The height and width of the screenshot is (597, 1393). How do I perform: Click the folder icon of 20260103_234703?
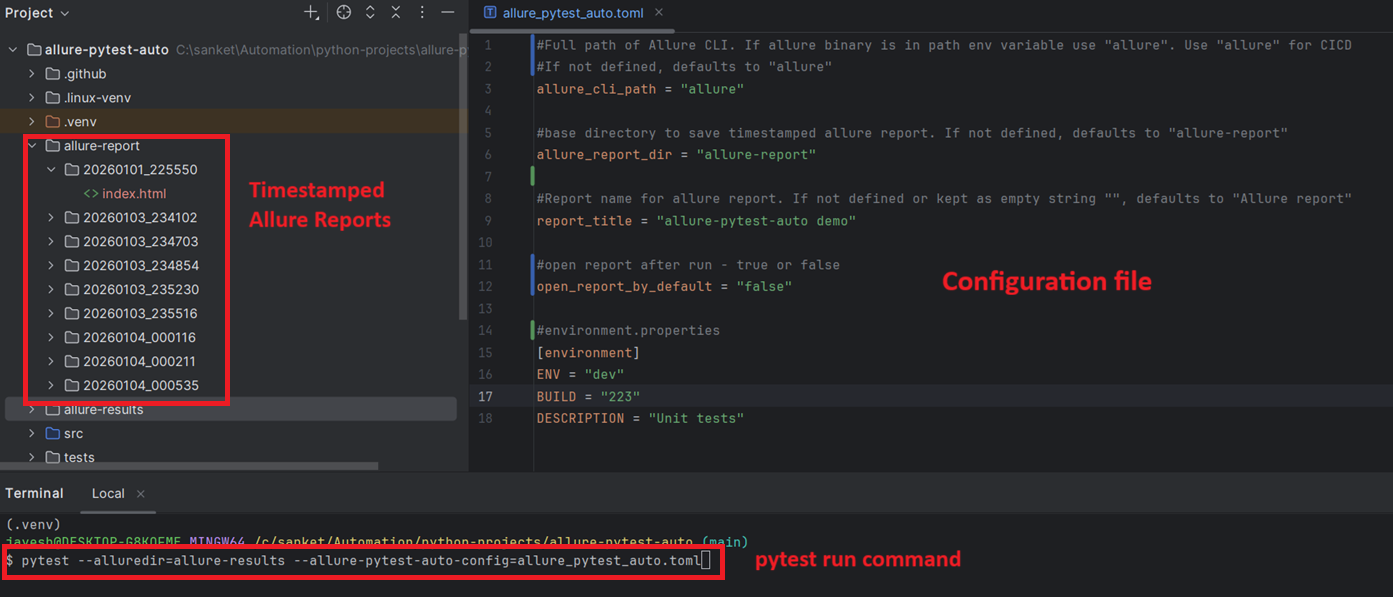point(72,242)
